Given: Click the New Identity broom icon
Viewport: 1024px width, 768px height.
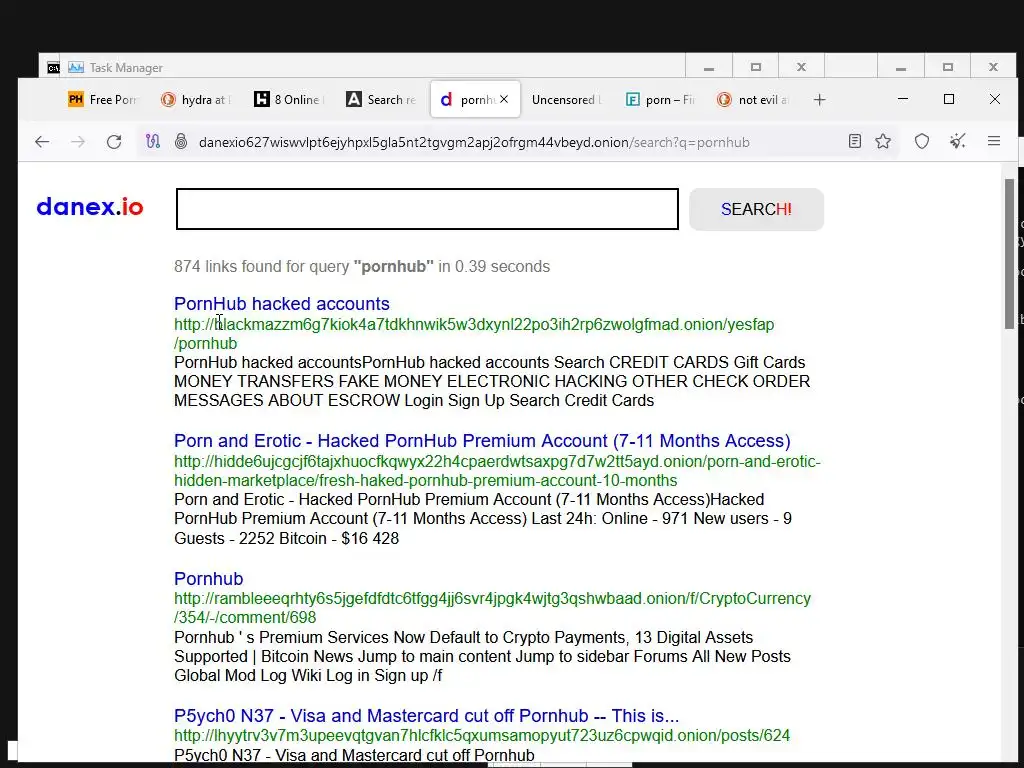Looking at the screenshot, I should [x=957, y=141].
